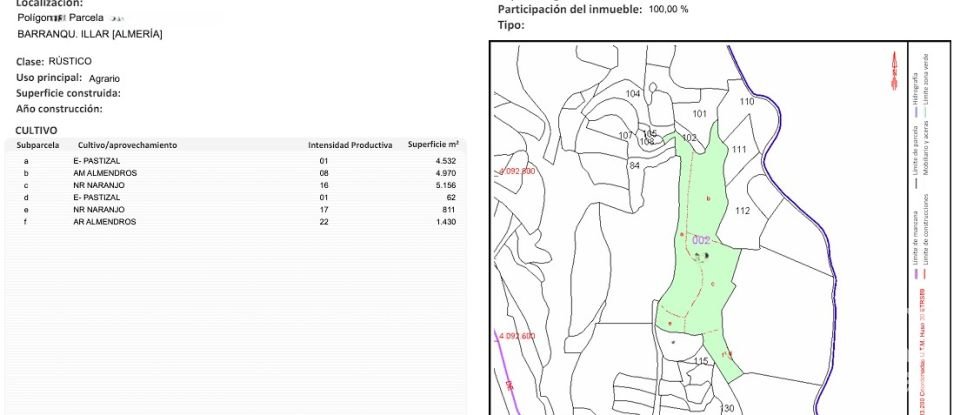Image resolution: width=960 pixels, height=415 pixels.
Task: Click 'BARRANQU. ILLAR [ALMERÍA]' location text
Action: point(90,34)
